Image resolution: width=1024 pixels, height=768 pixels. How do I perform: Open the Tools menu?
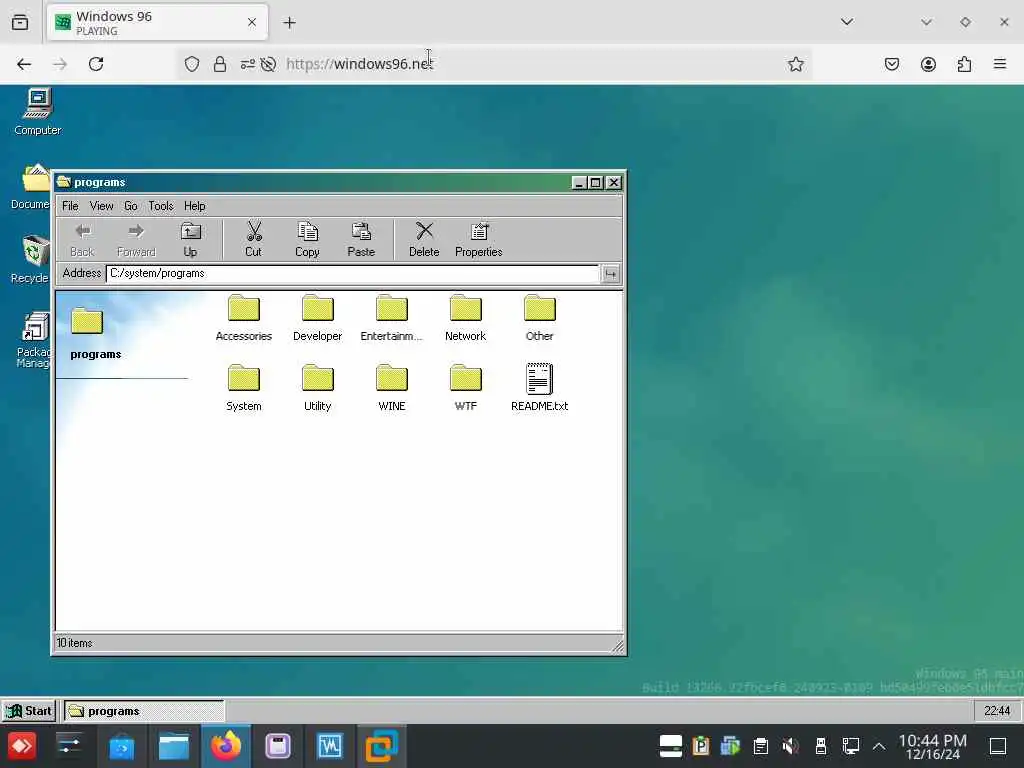point(161,206)
